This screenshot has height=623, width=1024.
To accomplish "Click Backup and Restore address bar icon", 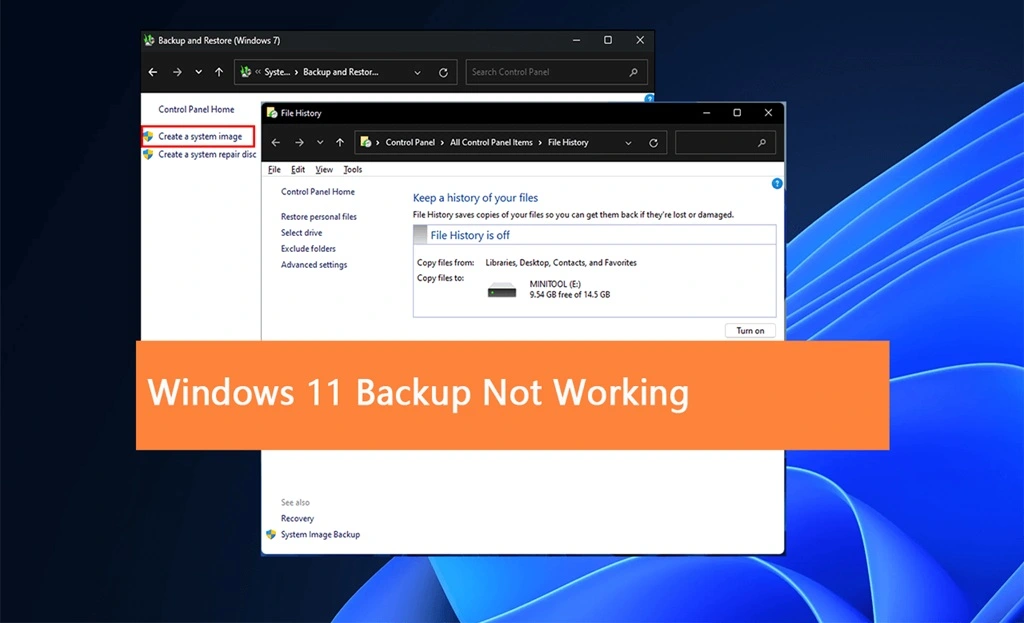I will pos(246,72).
